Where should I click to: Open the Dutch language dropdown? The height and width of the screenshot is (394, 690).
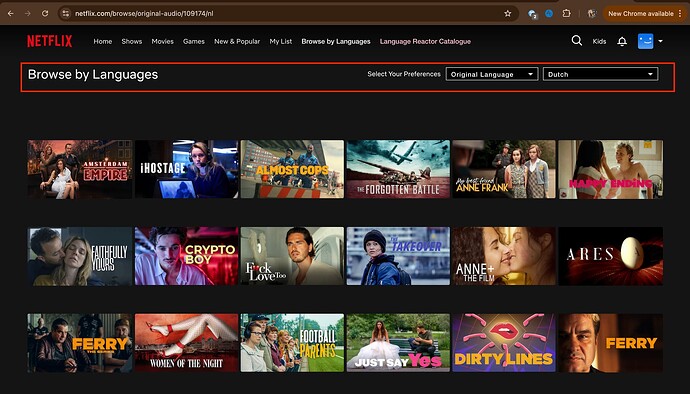601,74
